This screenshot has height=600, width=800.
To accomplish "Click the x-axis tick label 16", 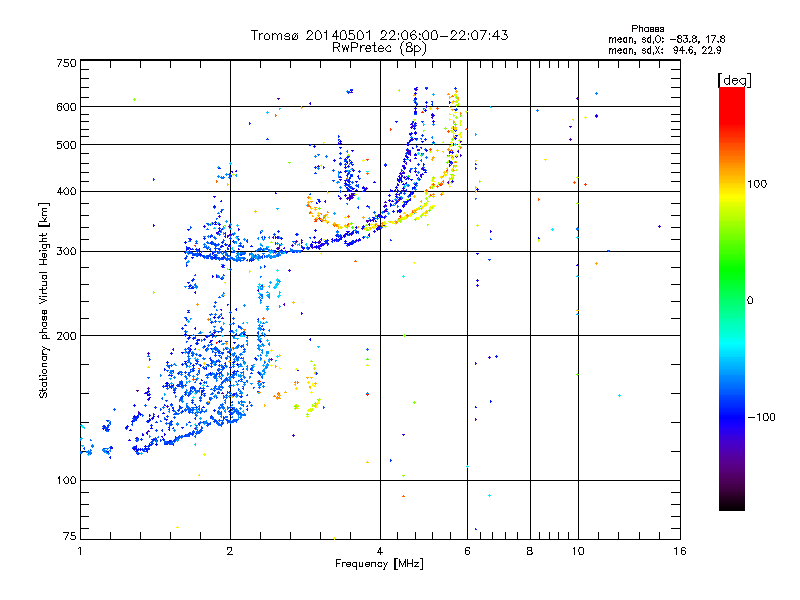I will tap(680, 551).
